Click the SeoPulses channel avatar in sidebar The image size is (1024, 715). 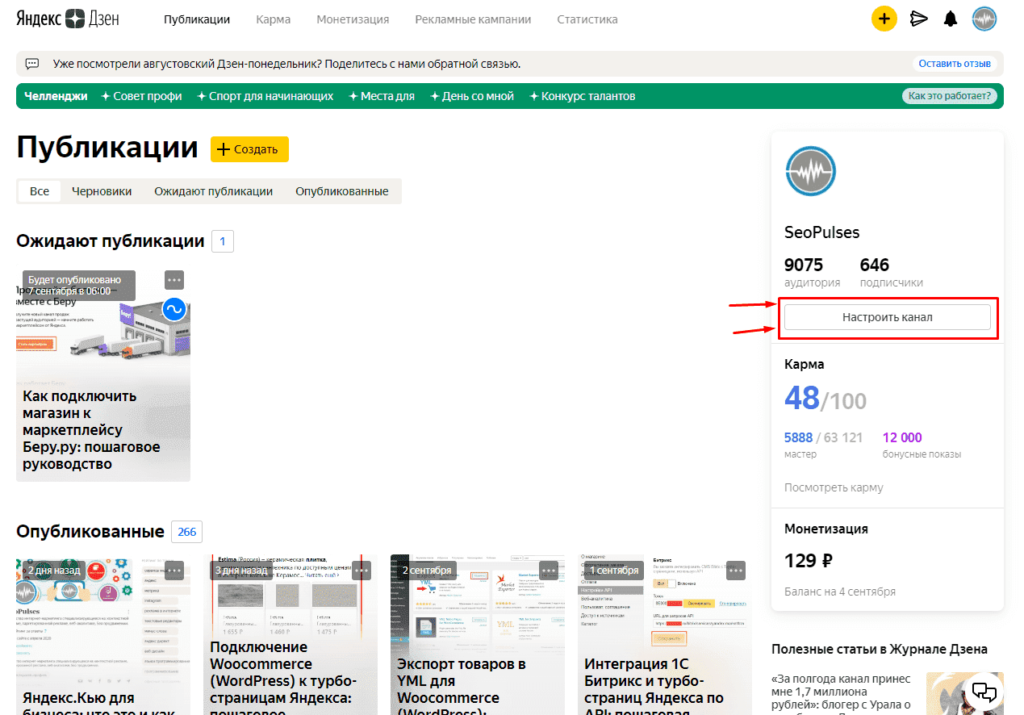pyautogui.click(x=810, y=172)
